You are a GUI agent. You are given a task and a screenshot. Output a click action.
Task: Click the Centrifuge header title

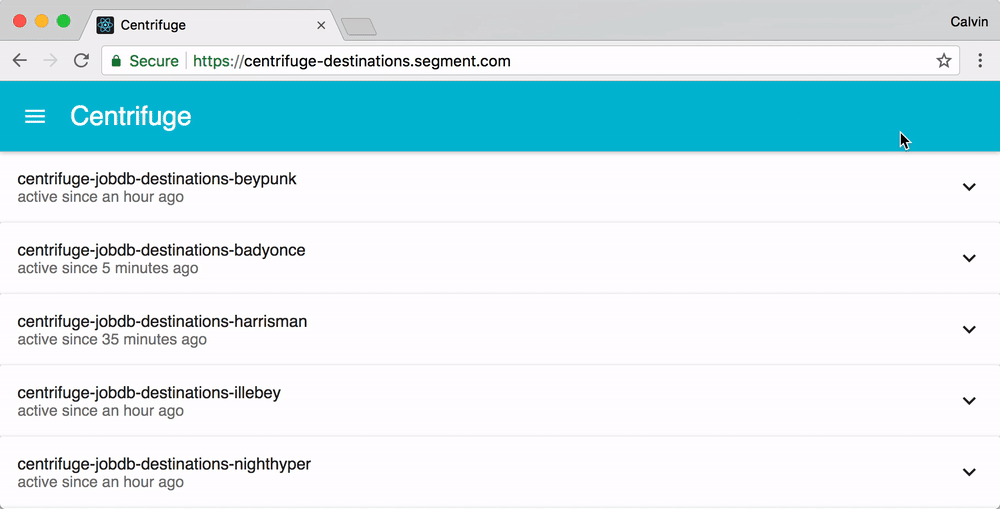(x=130, y=117)
